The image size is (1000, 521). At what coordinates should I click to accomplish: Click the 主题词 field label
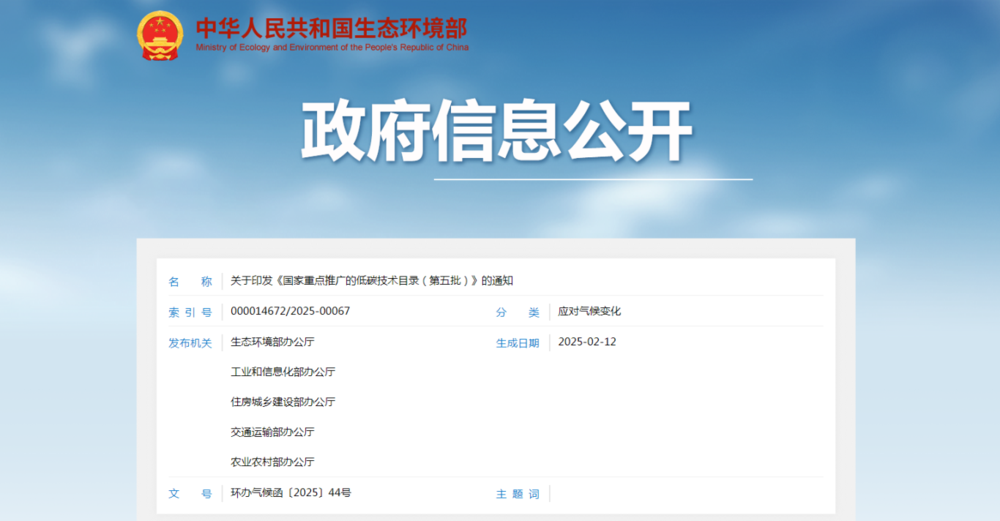(517, 494)
